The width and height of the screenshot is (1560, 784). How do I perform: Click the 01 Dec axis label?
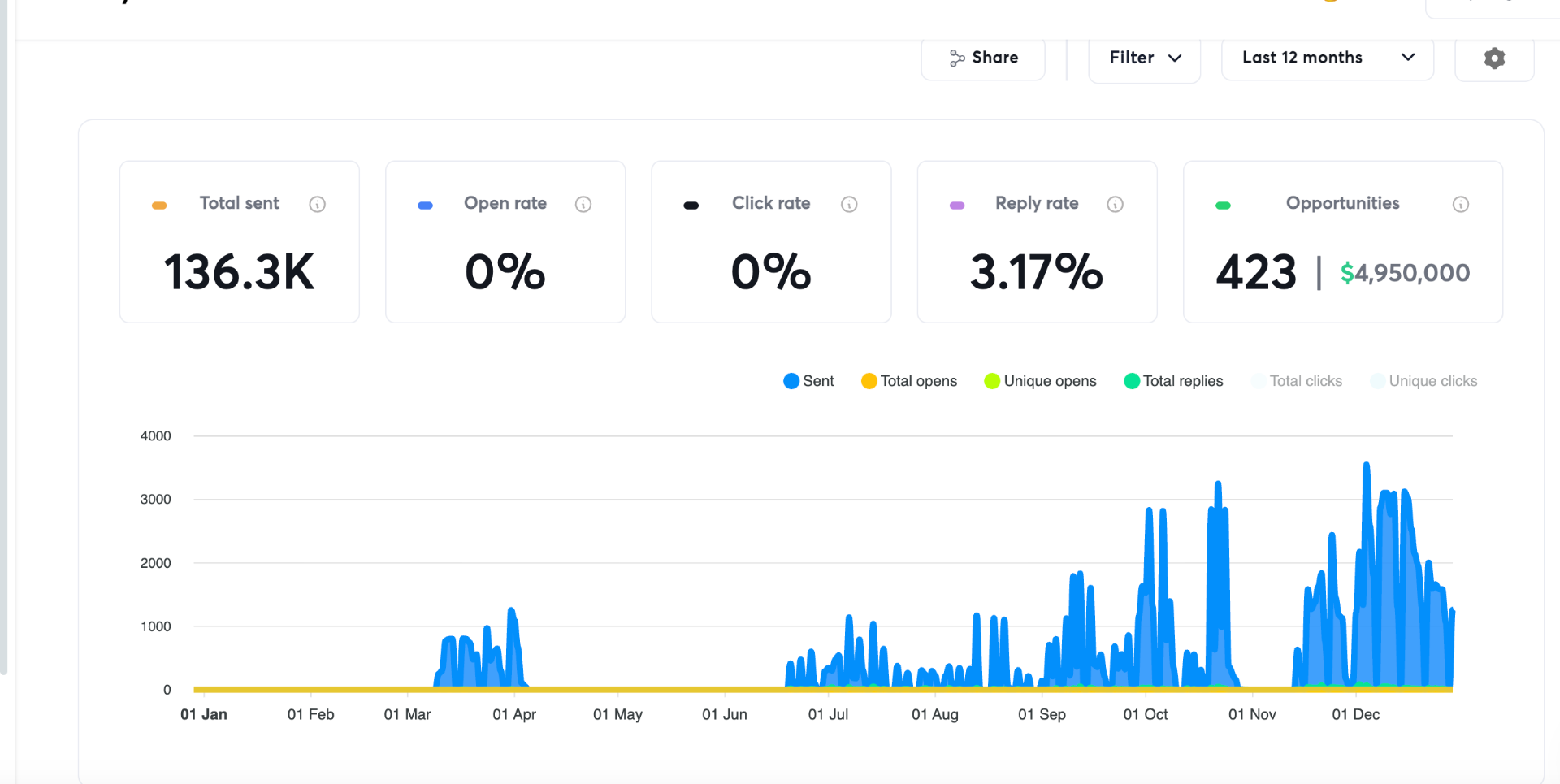click(1356, 714)
